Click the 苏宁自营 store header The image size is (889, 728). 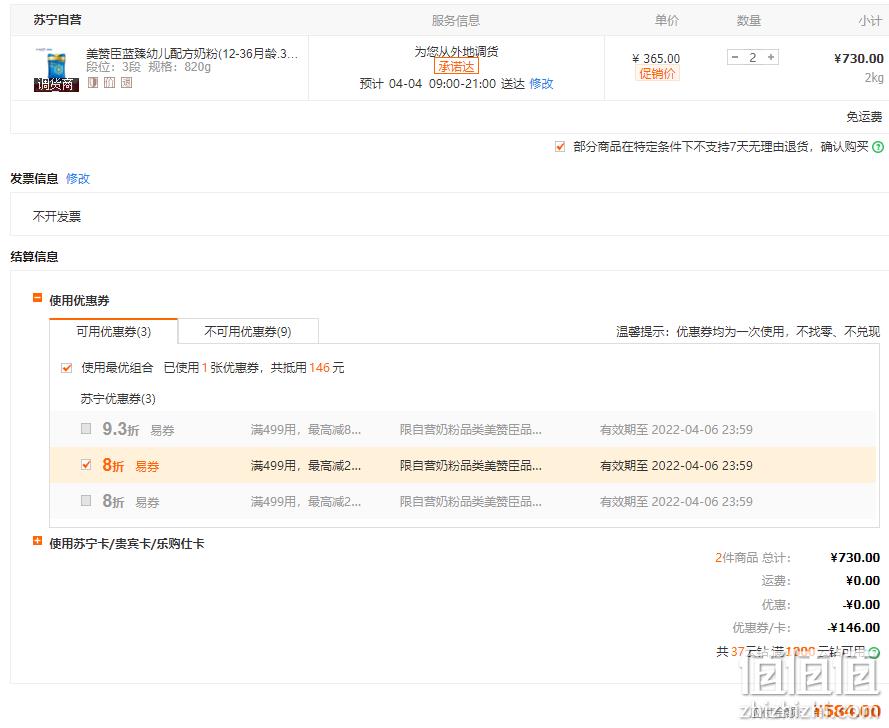pyautogui.click(x=57, y=20)
